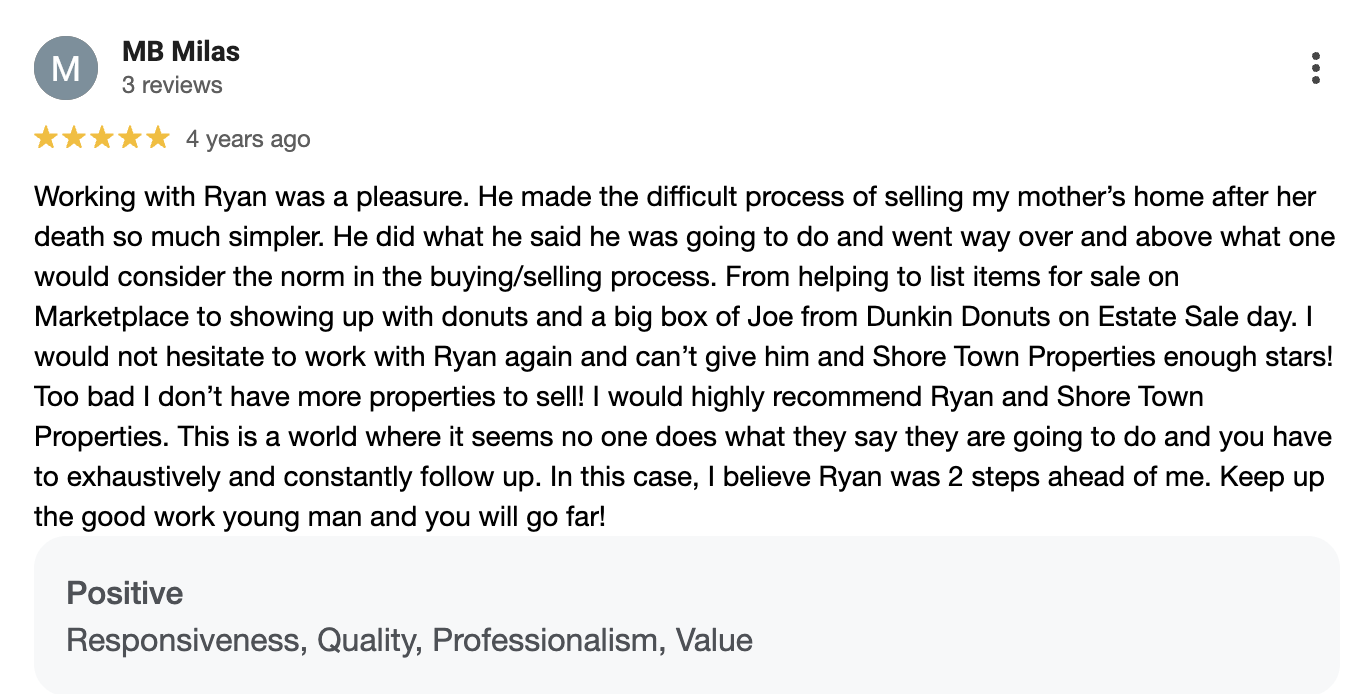Select the fourth gold rating star
Screen dimensions: 1356x694
click(x=131, y=138)
